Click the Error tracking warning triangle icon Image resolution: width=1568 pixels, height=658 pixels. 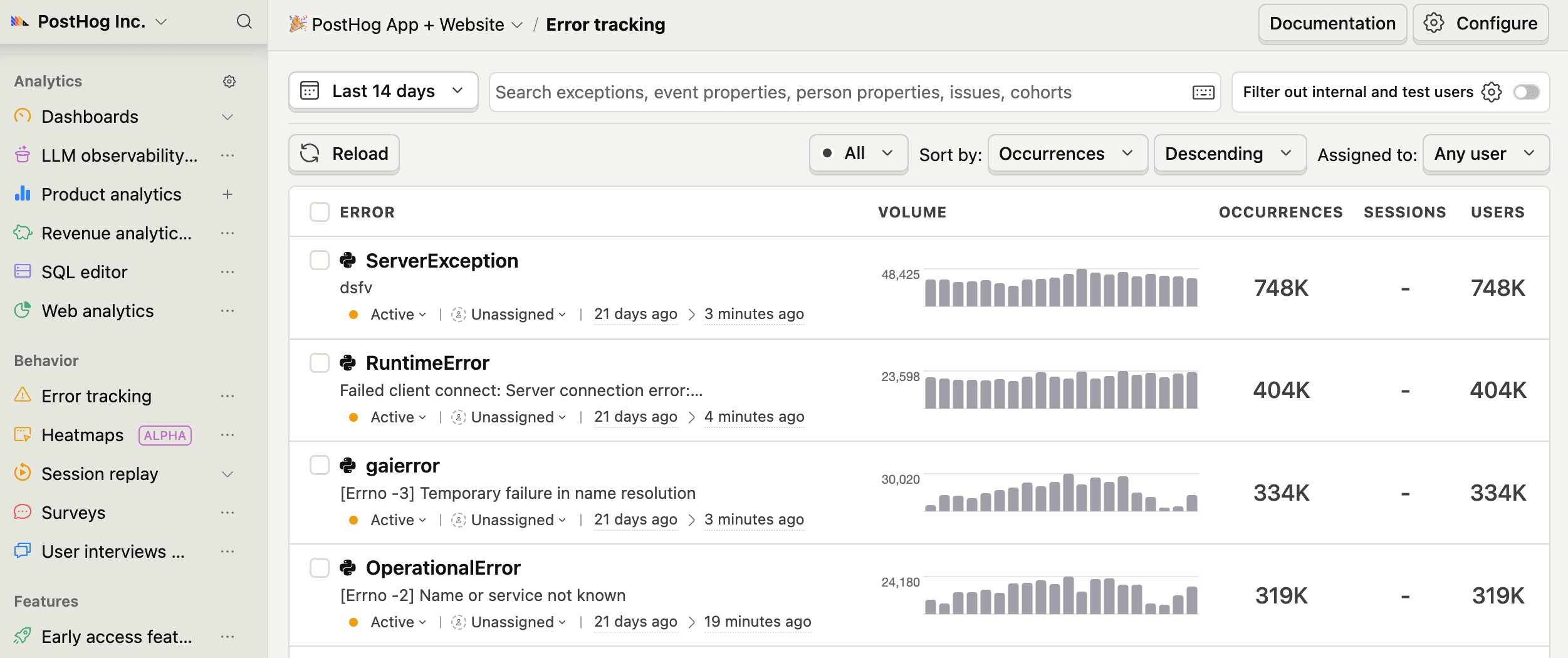pos(23,395)
